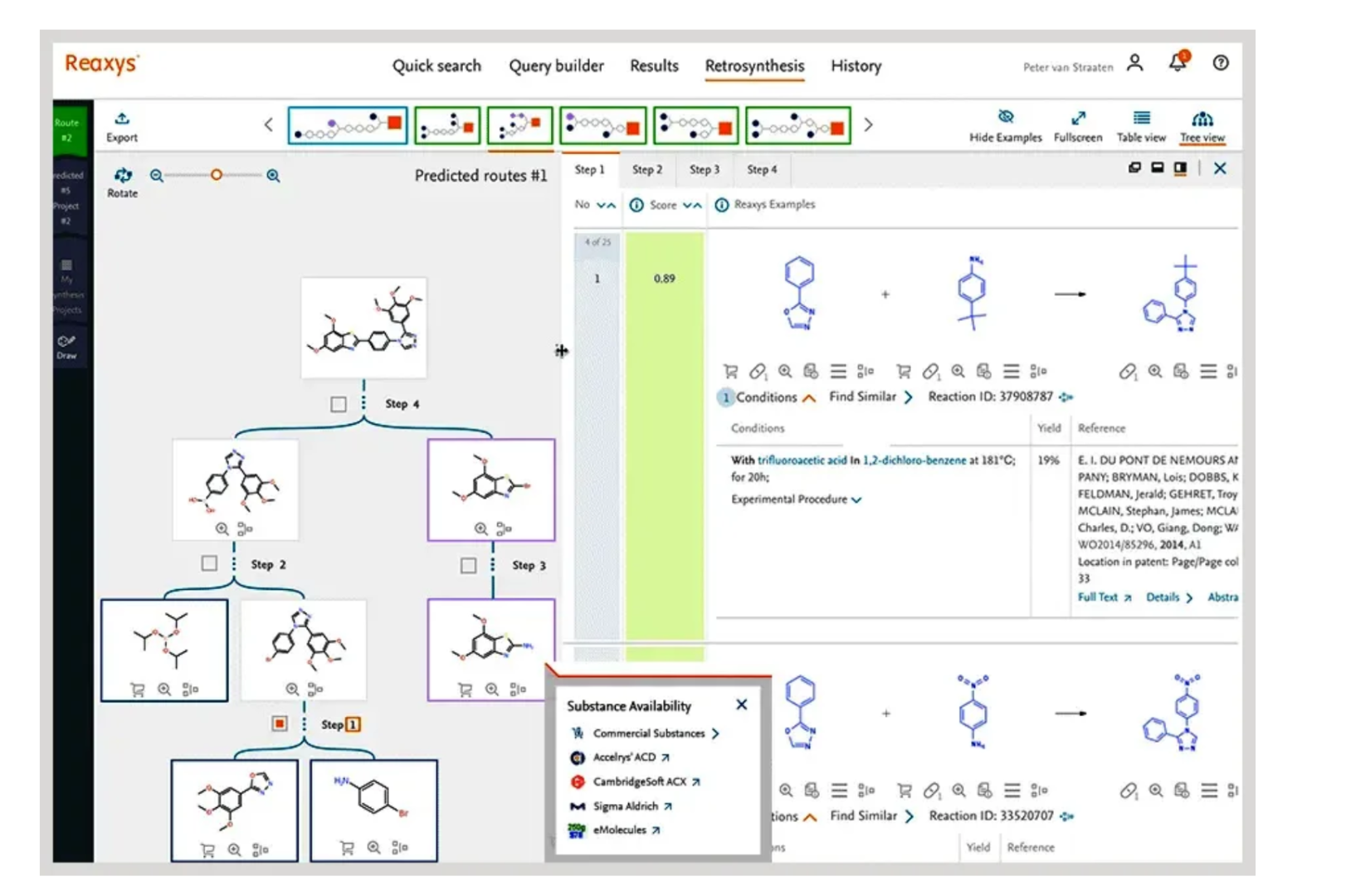
Task: Open Draw tool in left sidebar
Action: click(x=66, y=346)
